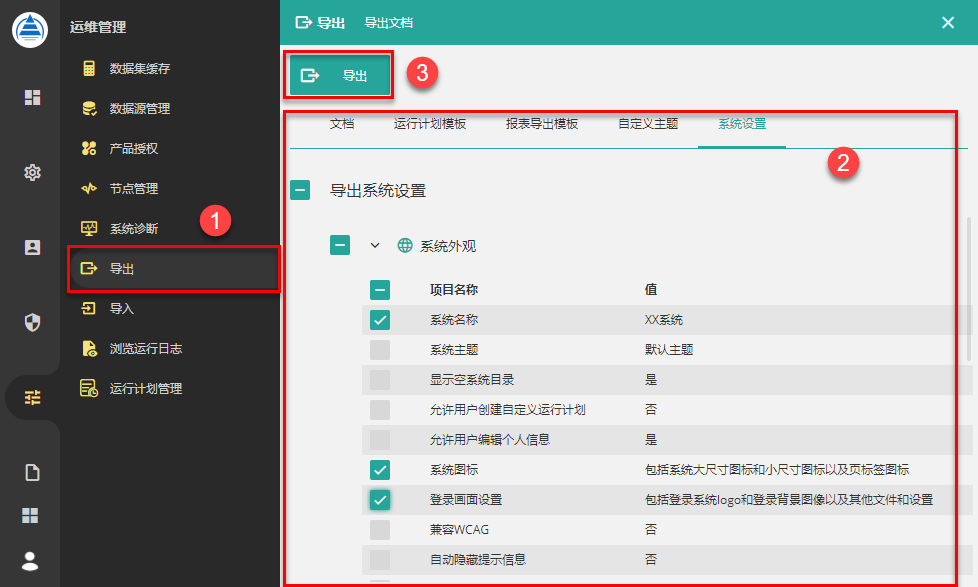Click the user profile icon at bottom left
This screenshot has height=587, width=978.
point(31,561)
